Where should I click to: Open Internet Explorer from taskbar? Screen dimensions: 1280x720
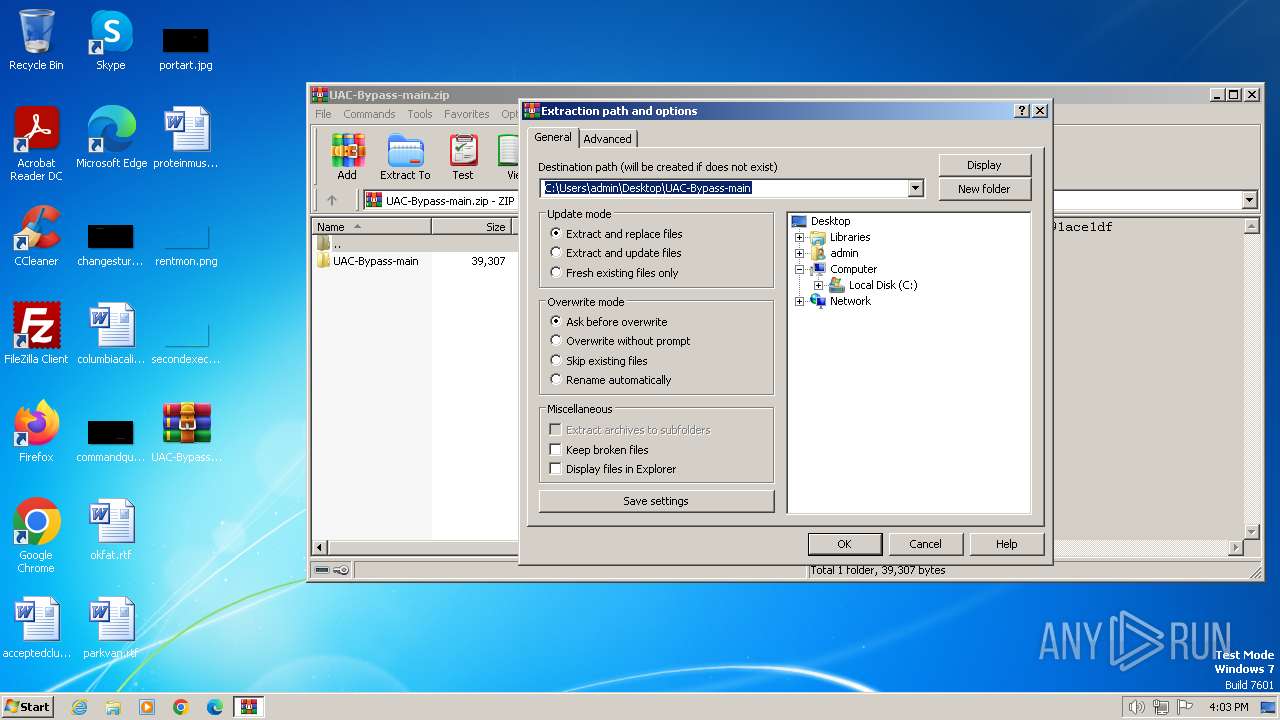pyautogui.click(x=79, y=707)
